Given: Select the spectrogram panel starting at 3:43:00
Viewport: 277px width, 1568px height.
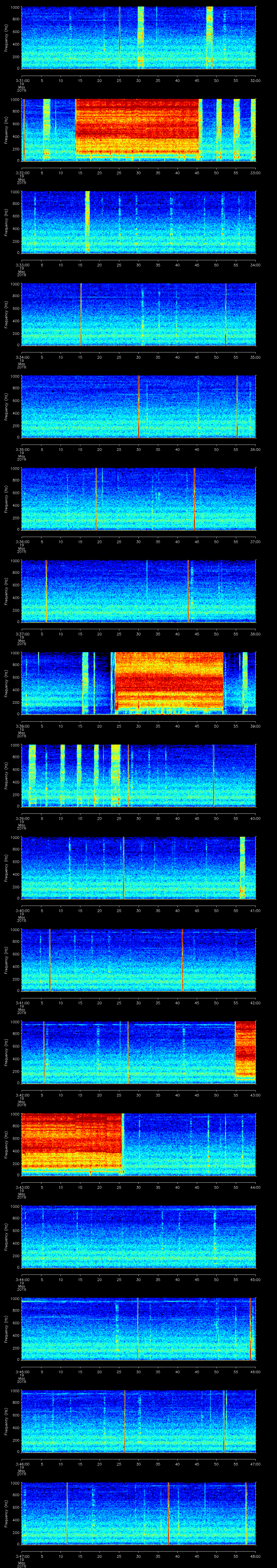Looking at the screenshot, I should pyautogui.click(x=139, y=1145).
